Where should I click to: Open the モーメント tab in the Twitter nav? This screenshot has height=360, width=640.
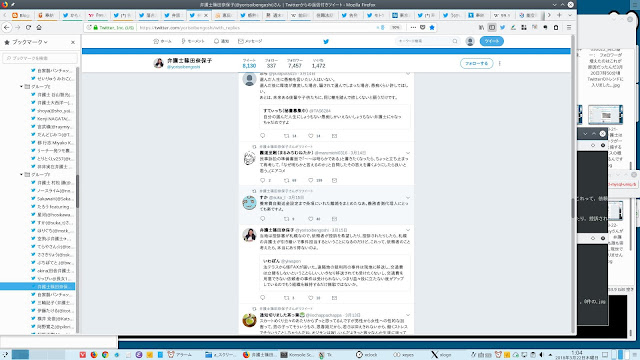click(x=193, y=41)
